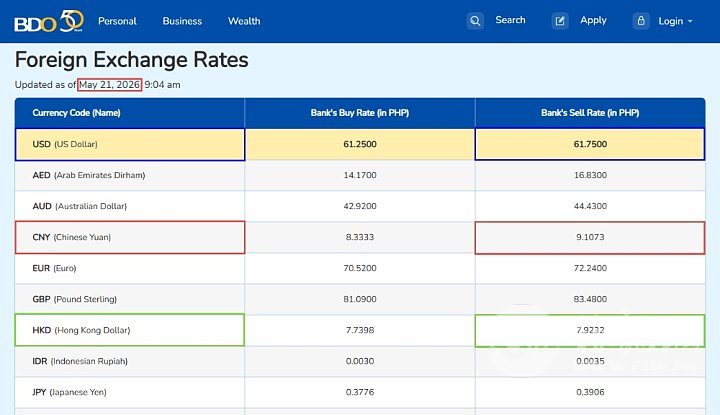Select the CNY (Chinese Yuan) label
This screenshot has width=720, height=415.
tap(72, 237)
